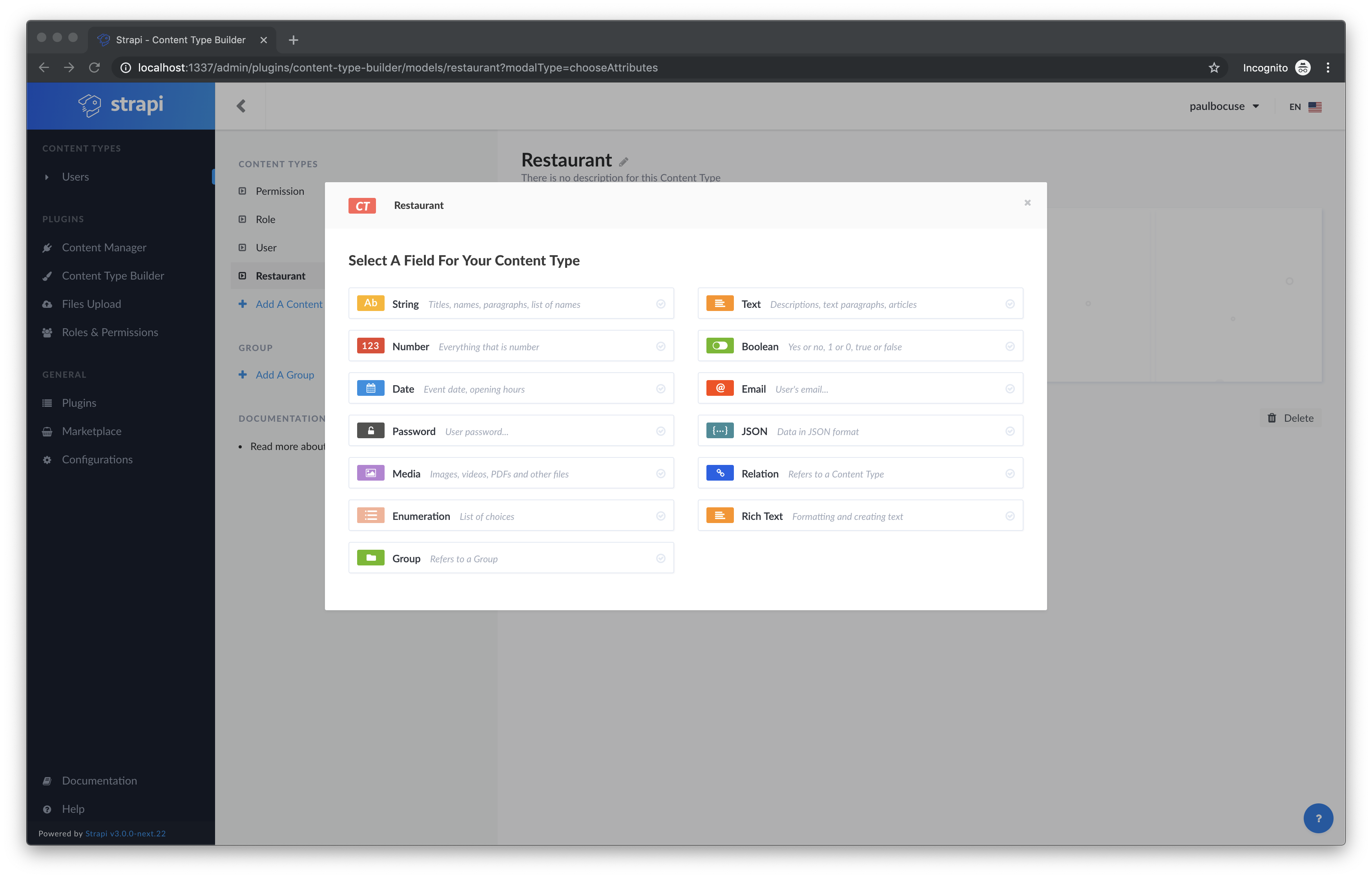Tick the checkmark circle on Group row
This screenshot has width=1372, height=878.
coord(660,558)
